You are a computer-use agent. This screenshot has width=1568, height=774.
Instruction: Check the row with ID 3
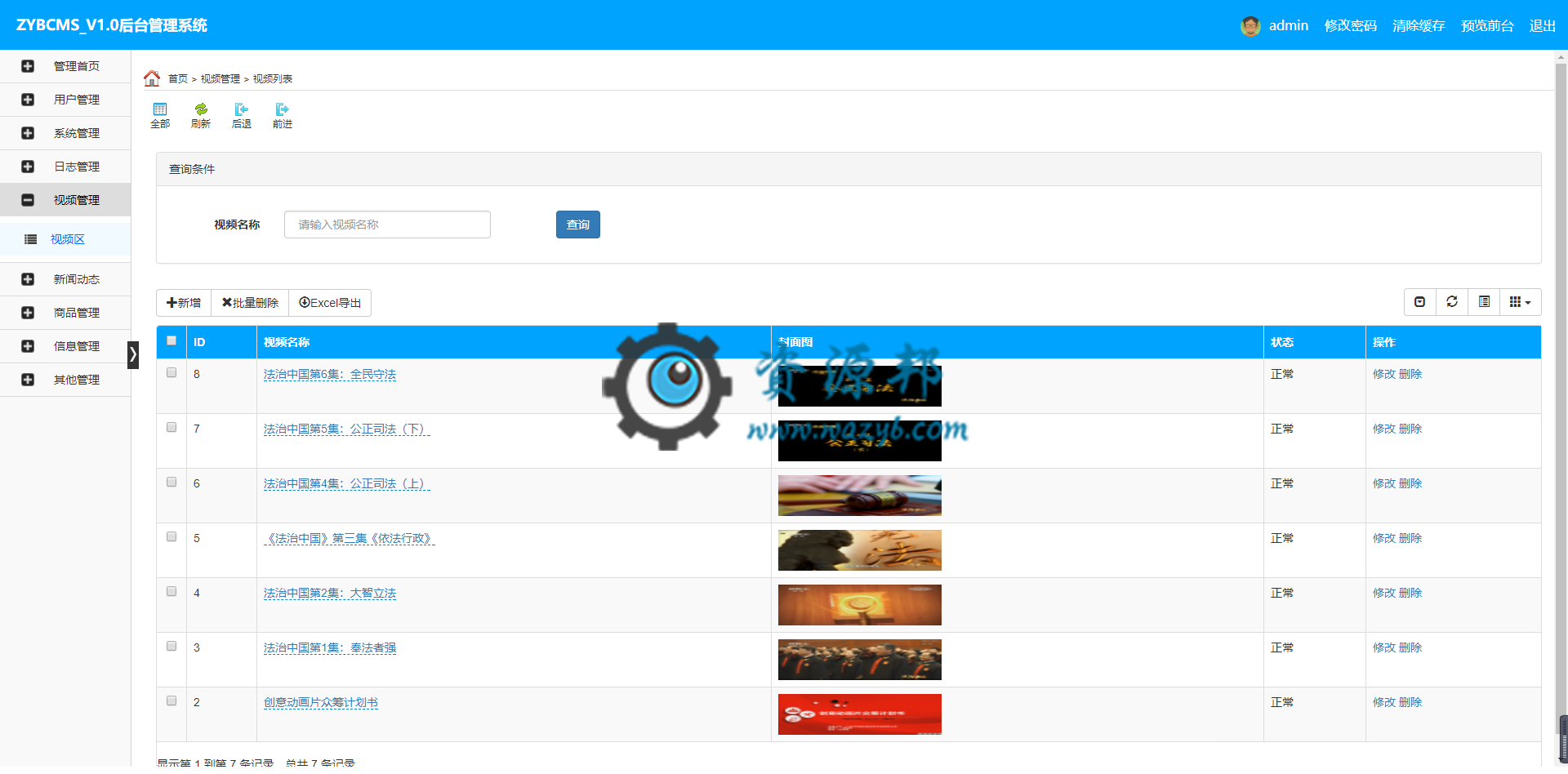(171, 647)
